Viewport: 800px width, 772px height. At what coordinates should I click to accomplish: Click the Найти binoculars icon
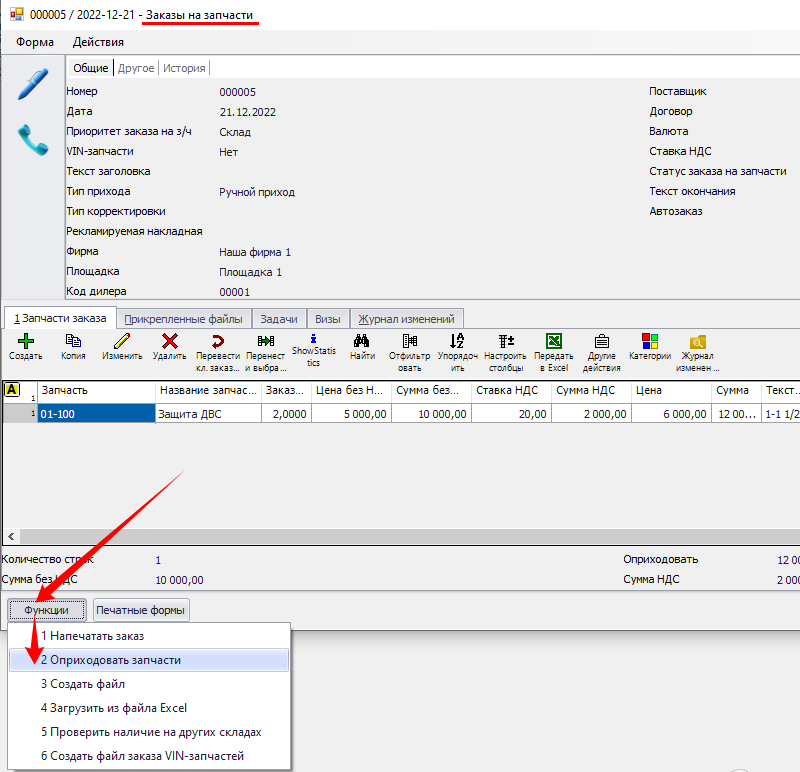pos(362,342)
